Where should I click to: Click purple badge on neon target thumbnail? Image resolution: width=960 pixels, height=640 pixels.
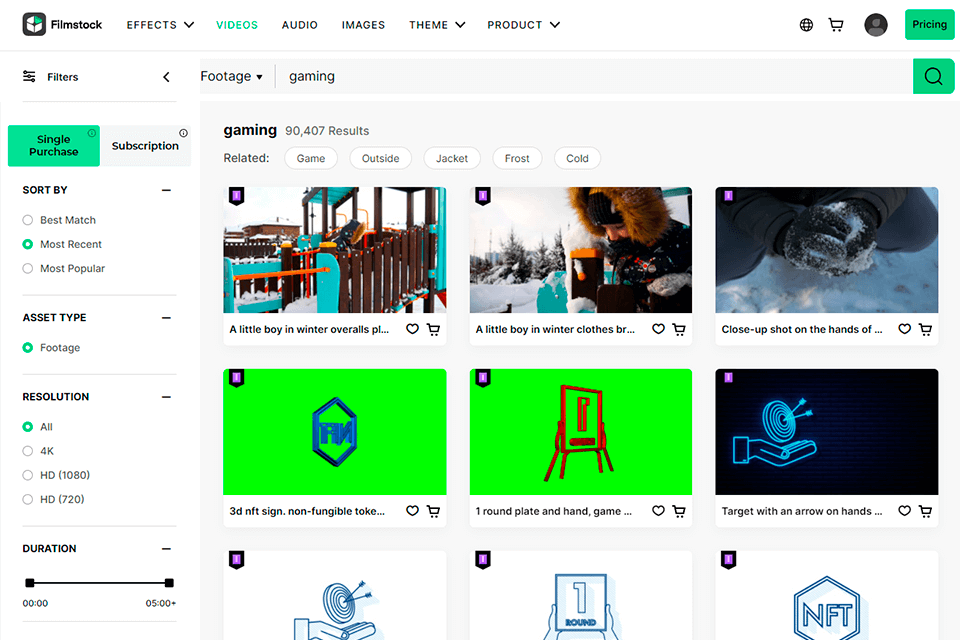coord(729,378)
